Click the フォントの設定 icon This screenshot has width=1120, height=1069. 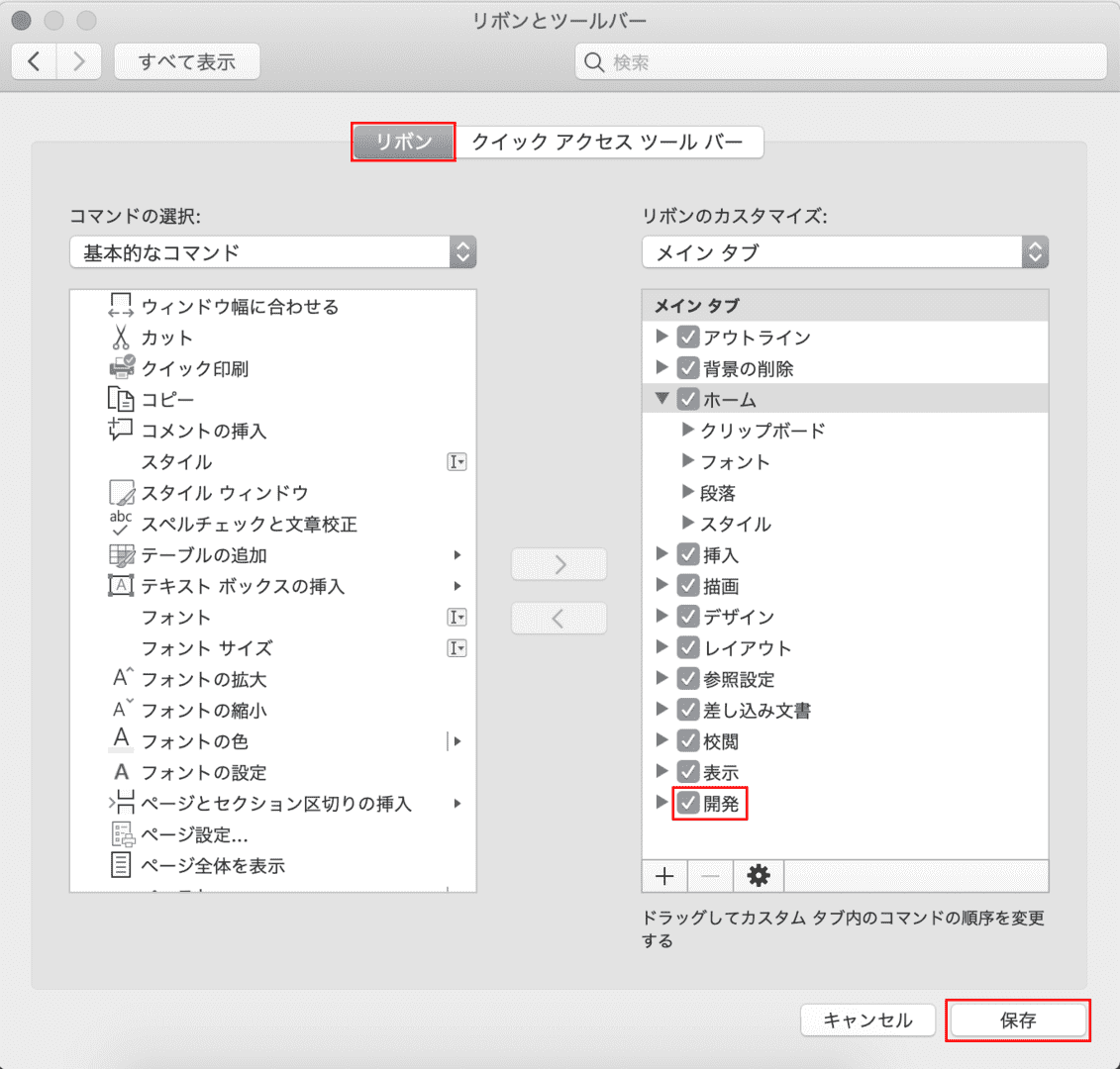point(121,772)
